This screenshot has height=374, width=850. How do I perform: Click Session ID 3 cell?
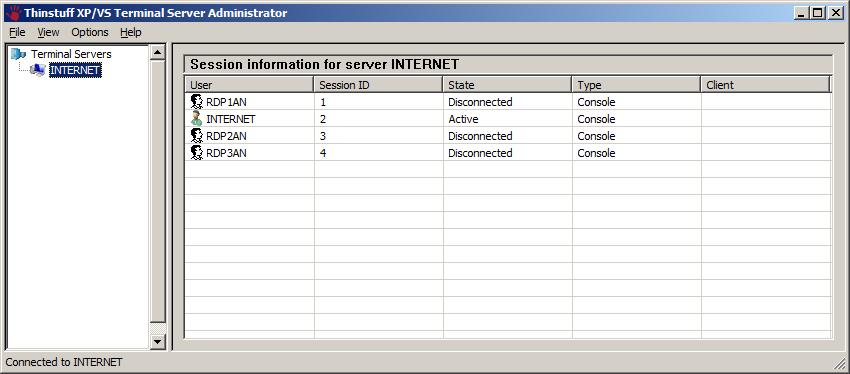(378, 136)
